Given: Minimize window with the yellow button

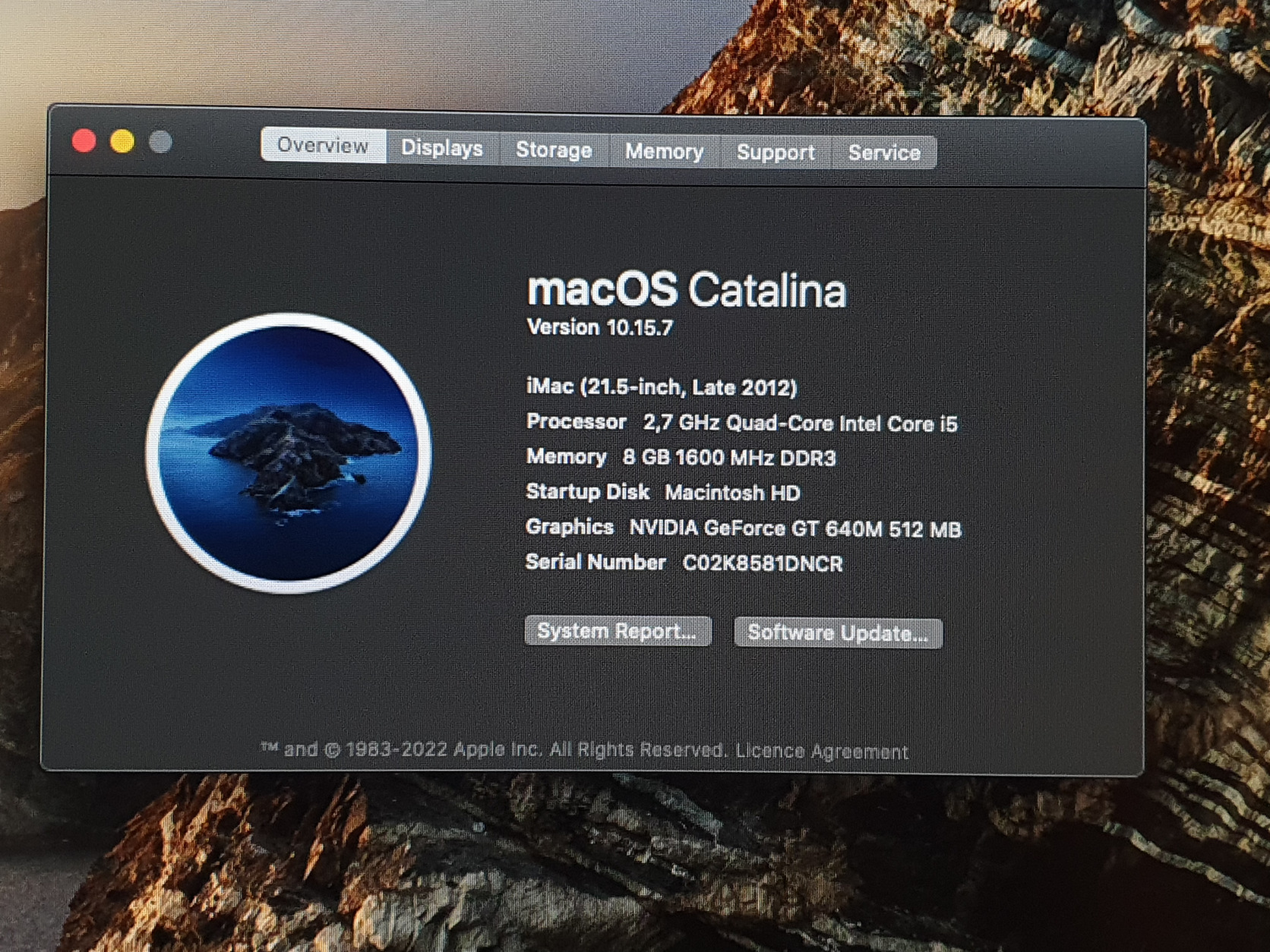Looking at the screenshot, I should (122, 141).
